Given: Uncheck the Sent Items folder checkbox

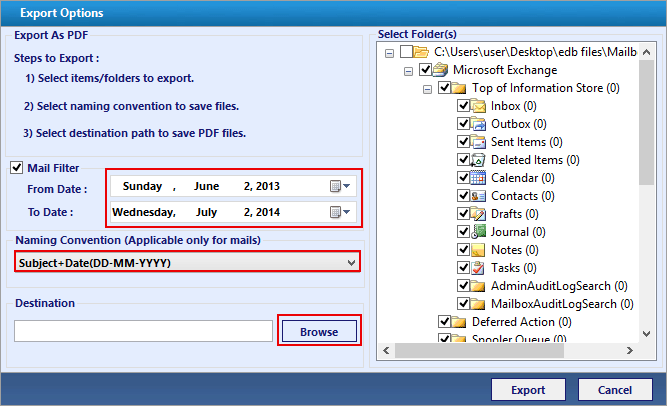Looking at the screenshot, I should pyautogui.click(x=463, y=142).
